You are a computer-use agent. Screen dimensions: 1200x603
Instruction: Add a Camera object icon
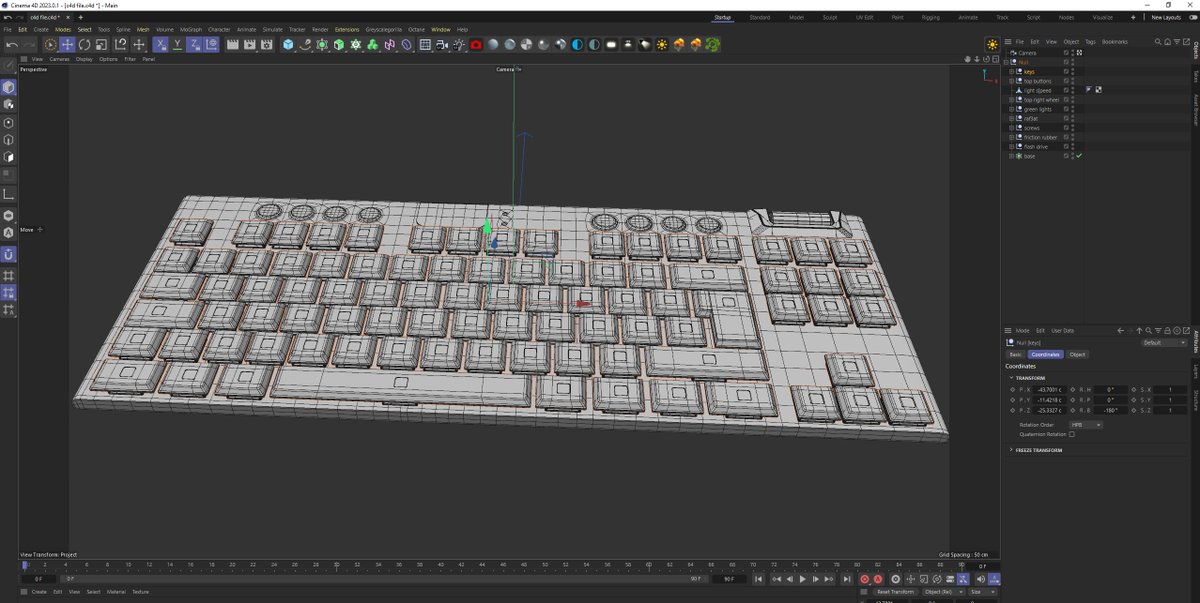pos(442,45)
